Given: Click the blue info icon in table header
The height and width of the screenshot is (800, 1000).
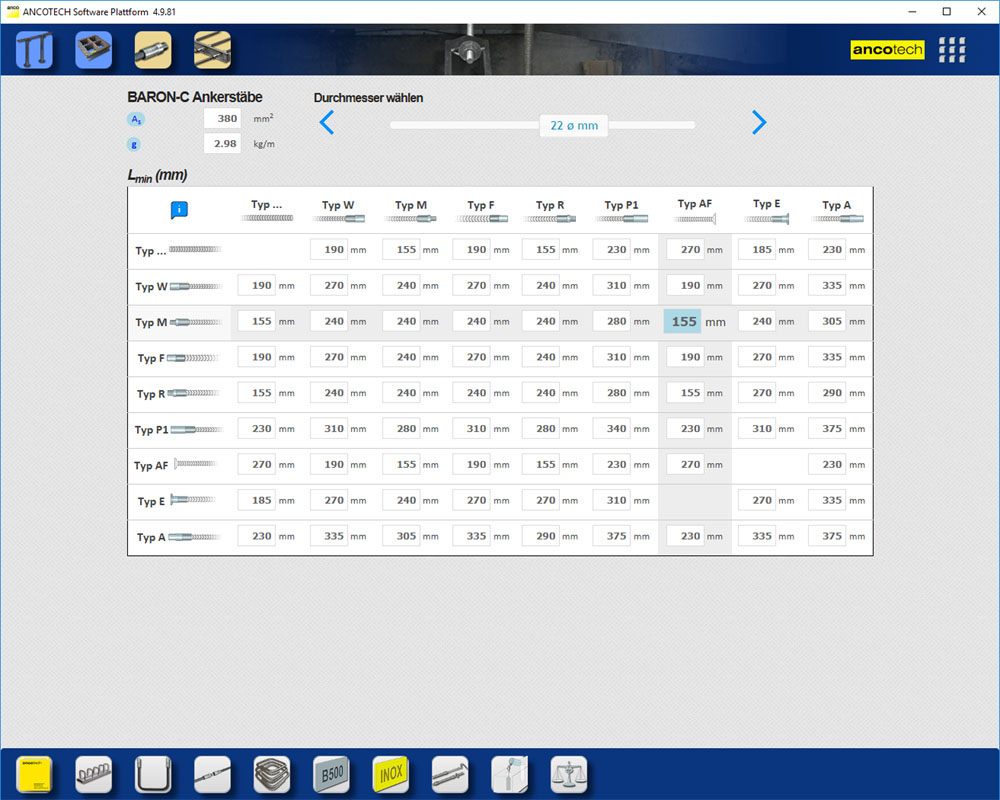Looking at the screenshot, I should click(179, 210).
